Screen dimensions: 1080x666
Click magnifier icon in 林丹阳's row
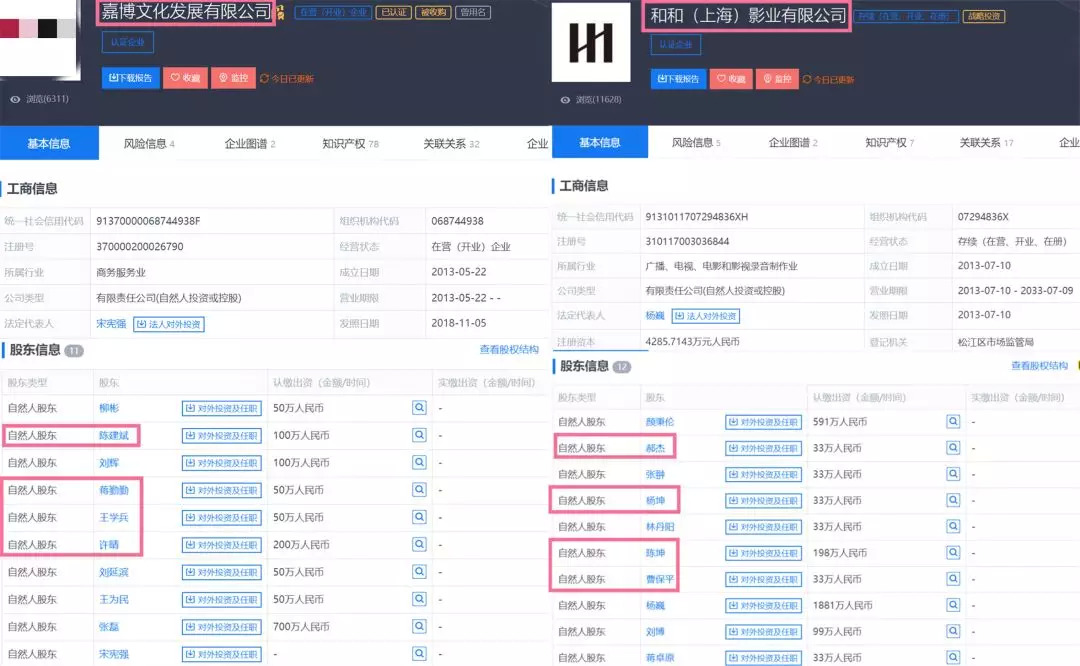953,526
